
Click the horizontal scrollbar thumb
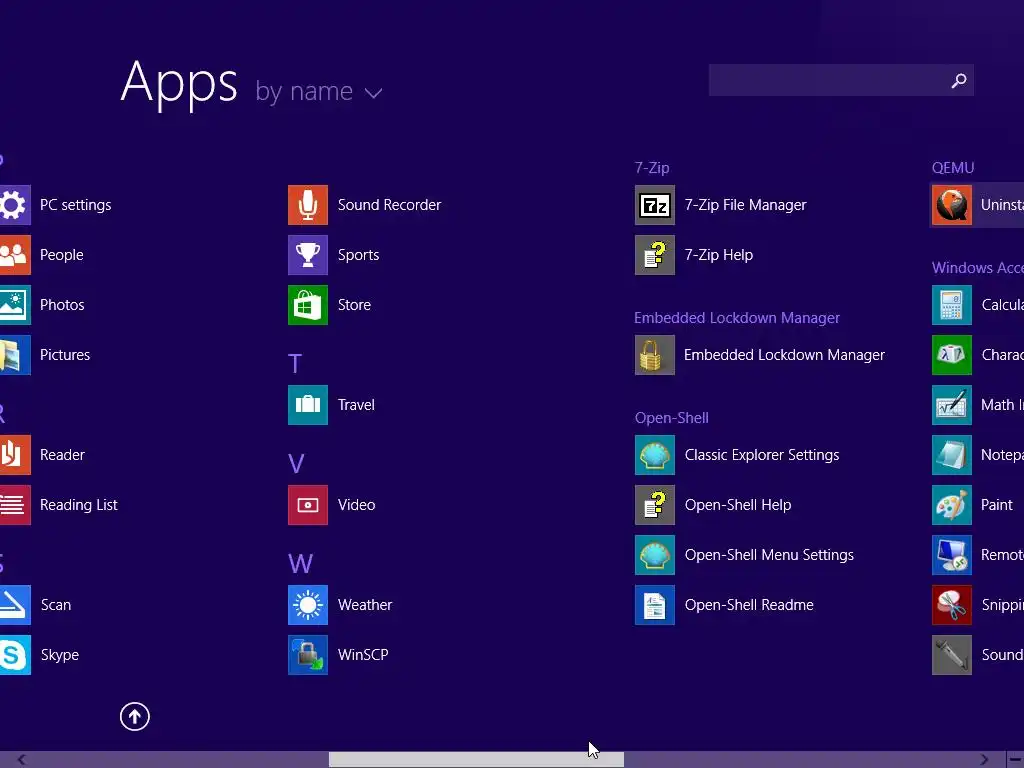(476, 760)
